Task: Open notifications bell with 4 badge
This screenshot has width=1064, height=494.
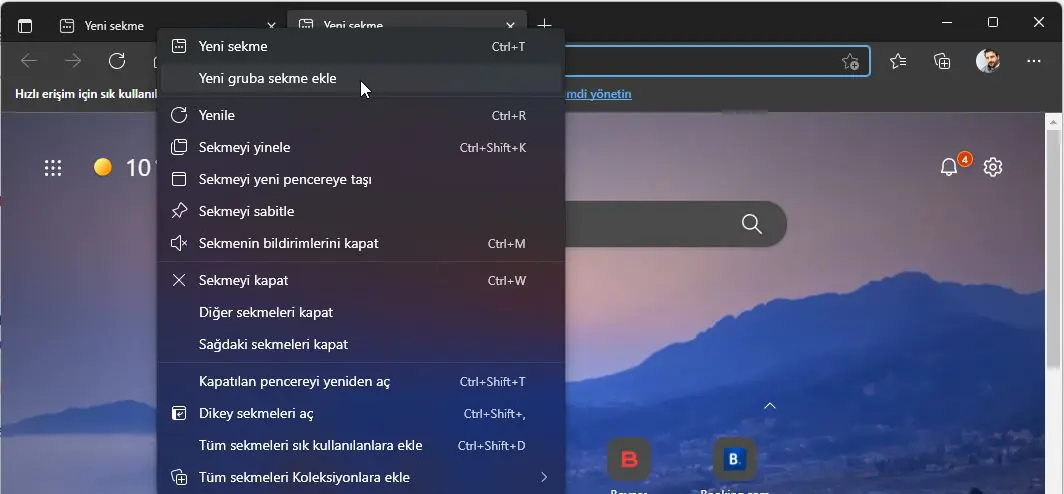Action: click(x=950, y=167)
